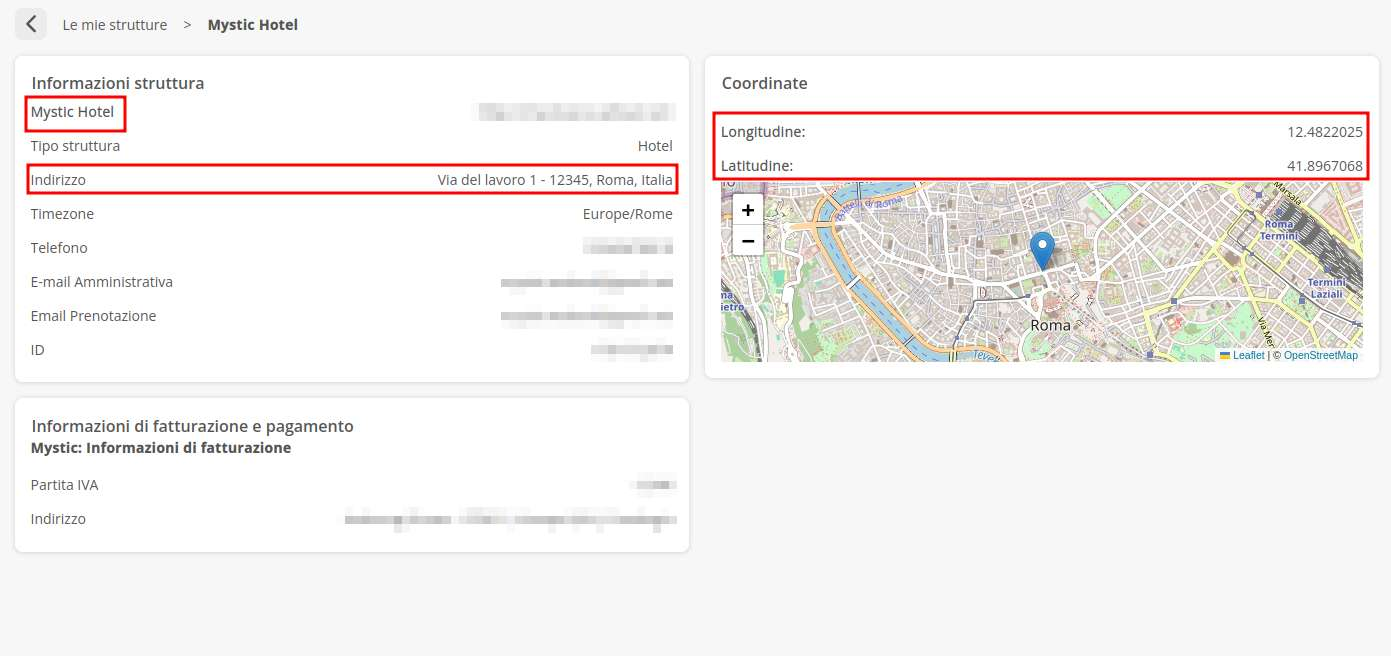Click the Via del lavoro address value
The width and height of the screenshot is (1391, 656).
click(555, 180)
